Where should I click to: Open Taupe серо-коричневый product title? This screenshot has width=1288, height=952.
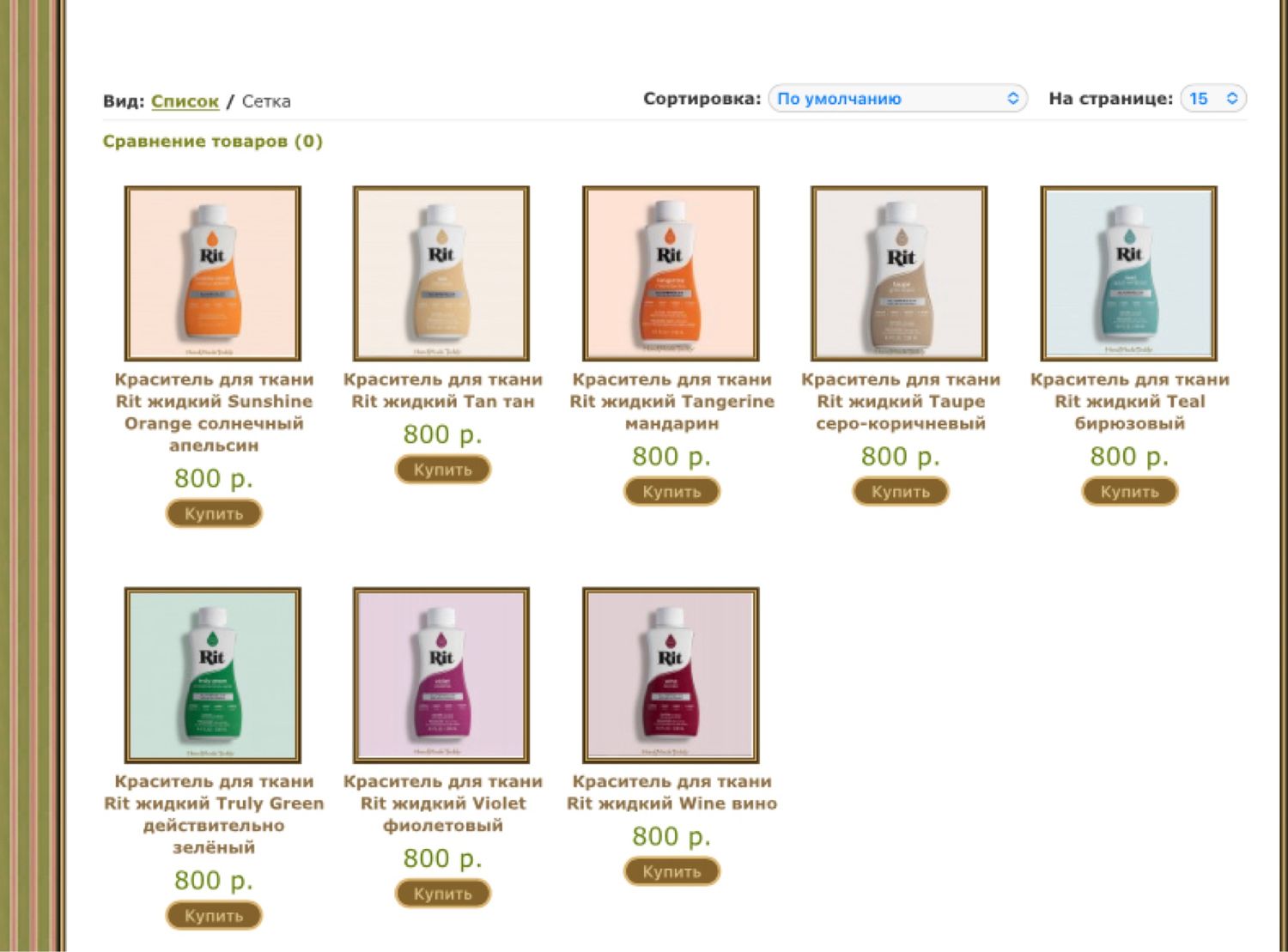point(901,401)
